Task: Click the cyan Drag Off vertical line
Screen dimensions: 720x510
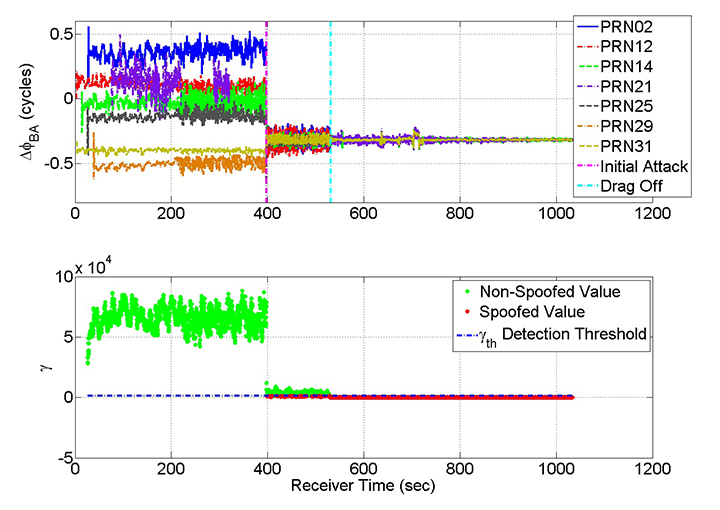Action: click(x=330, y=80)
